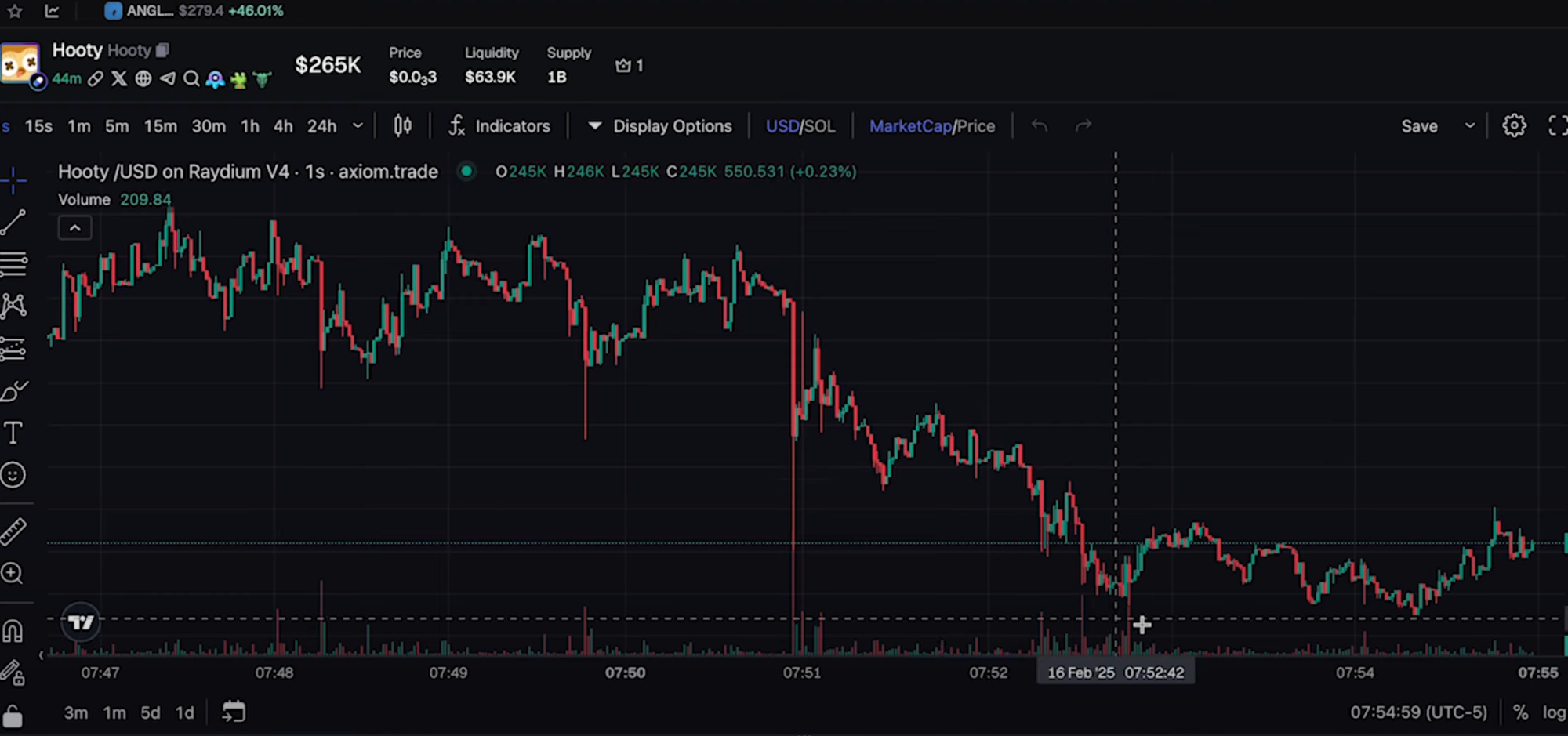This screenshot has width=1568, height=736.
Task: Open the 24h timeframe dropdown chevron
Action: 358,125
